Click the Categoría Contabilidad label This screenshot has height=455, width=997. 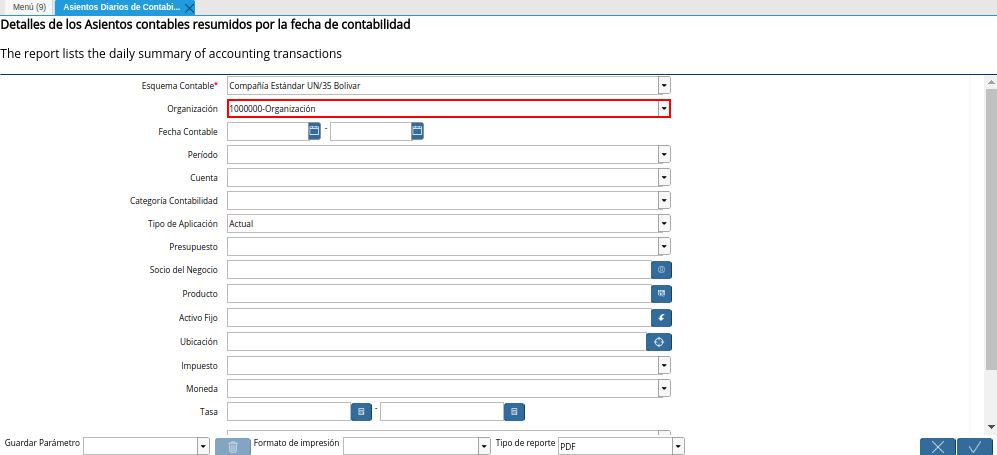(x=174, y=201)
